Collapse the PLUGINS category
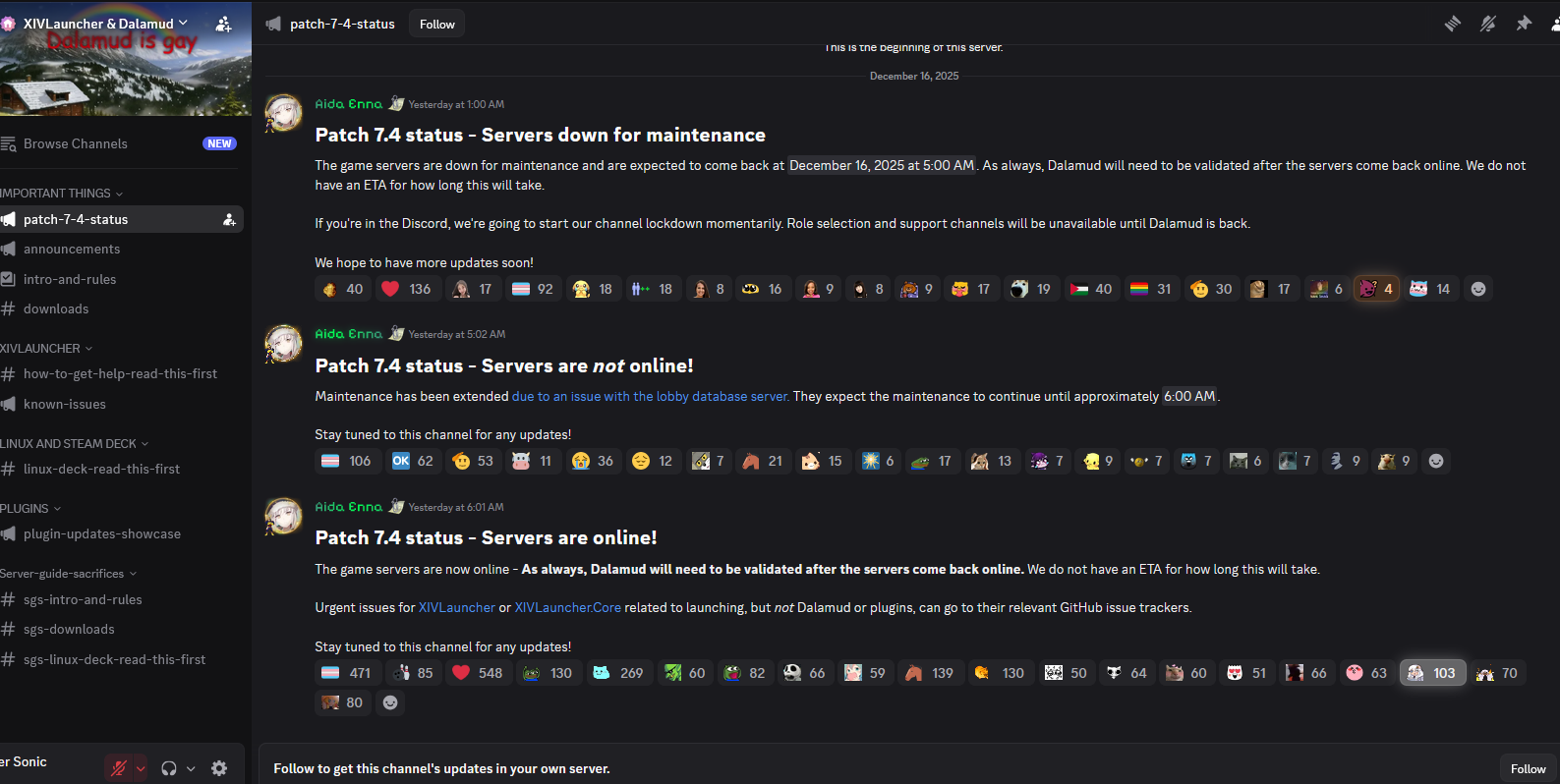Image resolution: width=1560 pixels, height=784 pixels. coord(30,509)
